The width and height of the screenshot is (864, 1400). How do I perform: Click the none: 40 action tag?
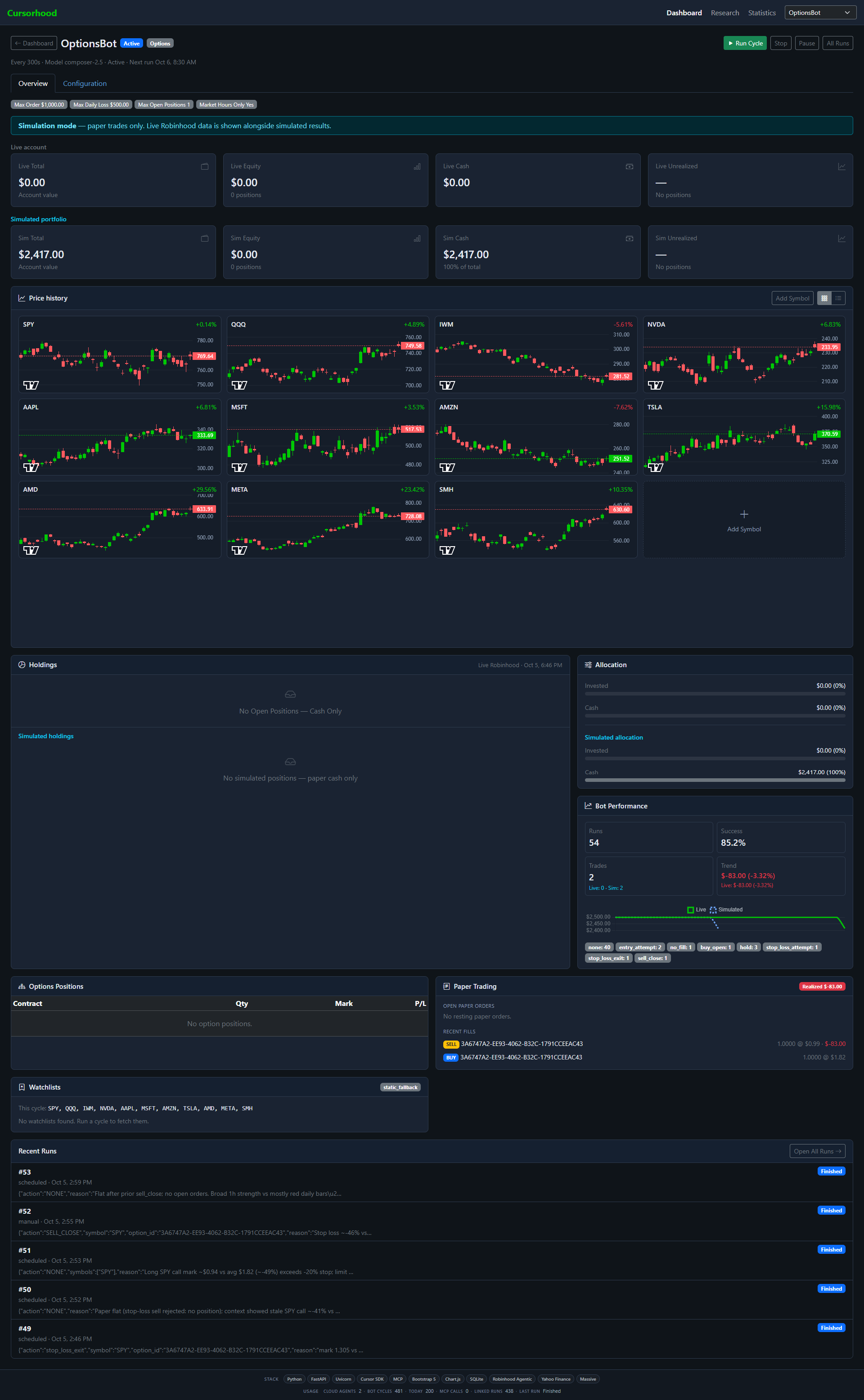[x=599, y=947]
